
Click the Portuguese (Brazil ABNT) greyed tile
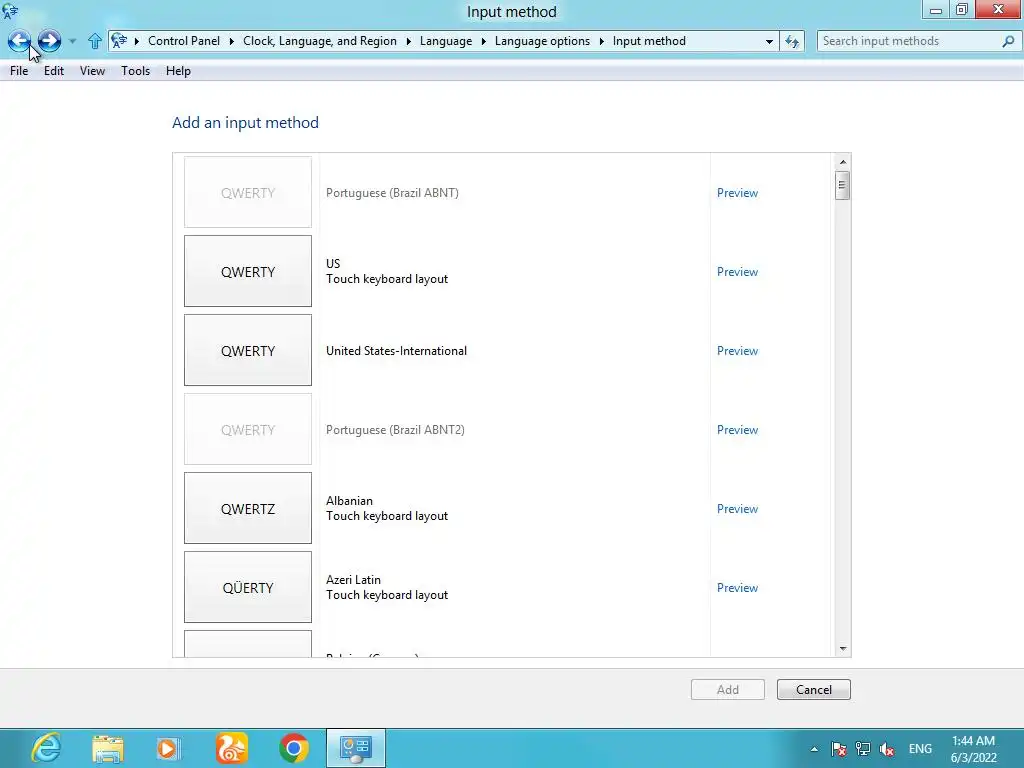point(248,192)
